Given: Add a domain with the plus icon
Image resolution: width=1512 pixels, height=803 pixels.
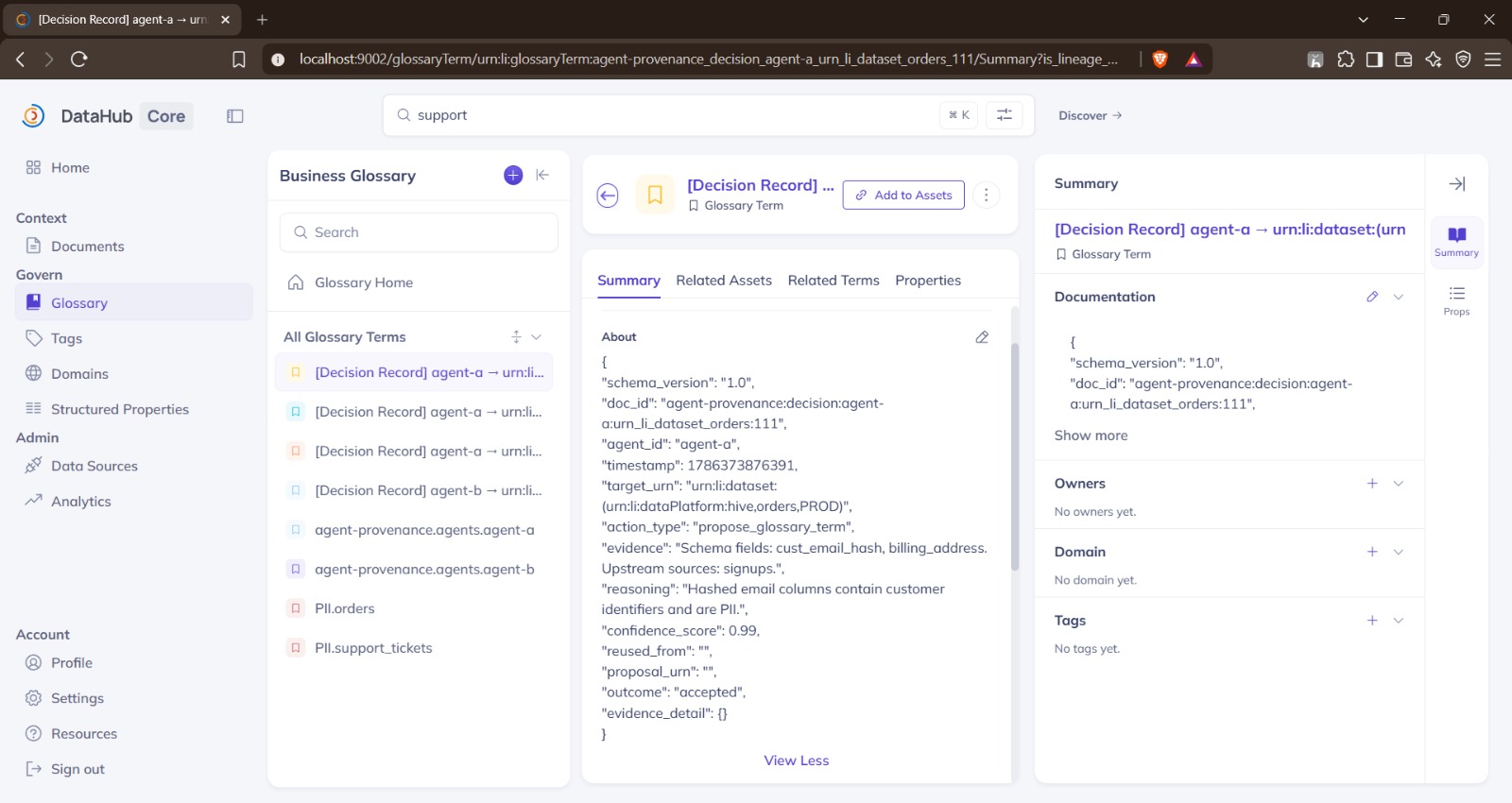Looking at the screenshot, I should [1372, 552].
